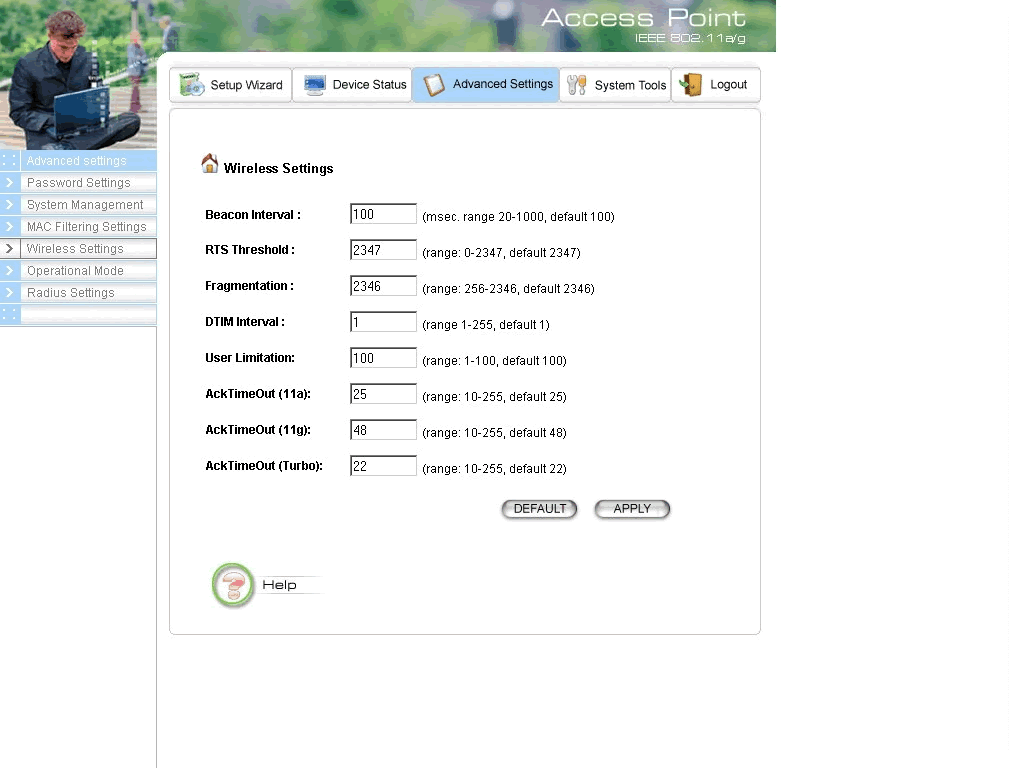Click the arrow beside System Management

click(10, 205)
